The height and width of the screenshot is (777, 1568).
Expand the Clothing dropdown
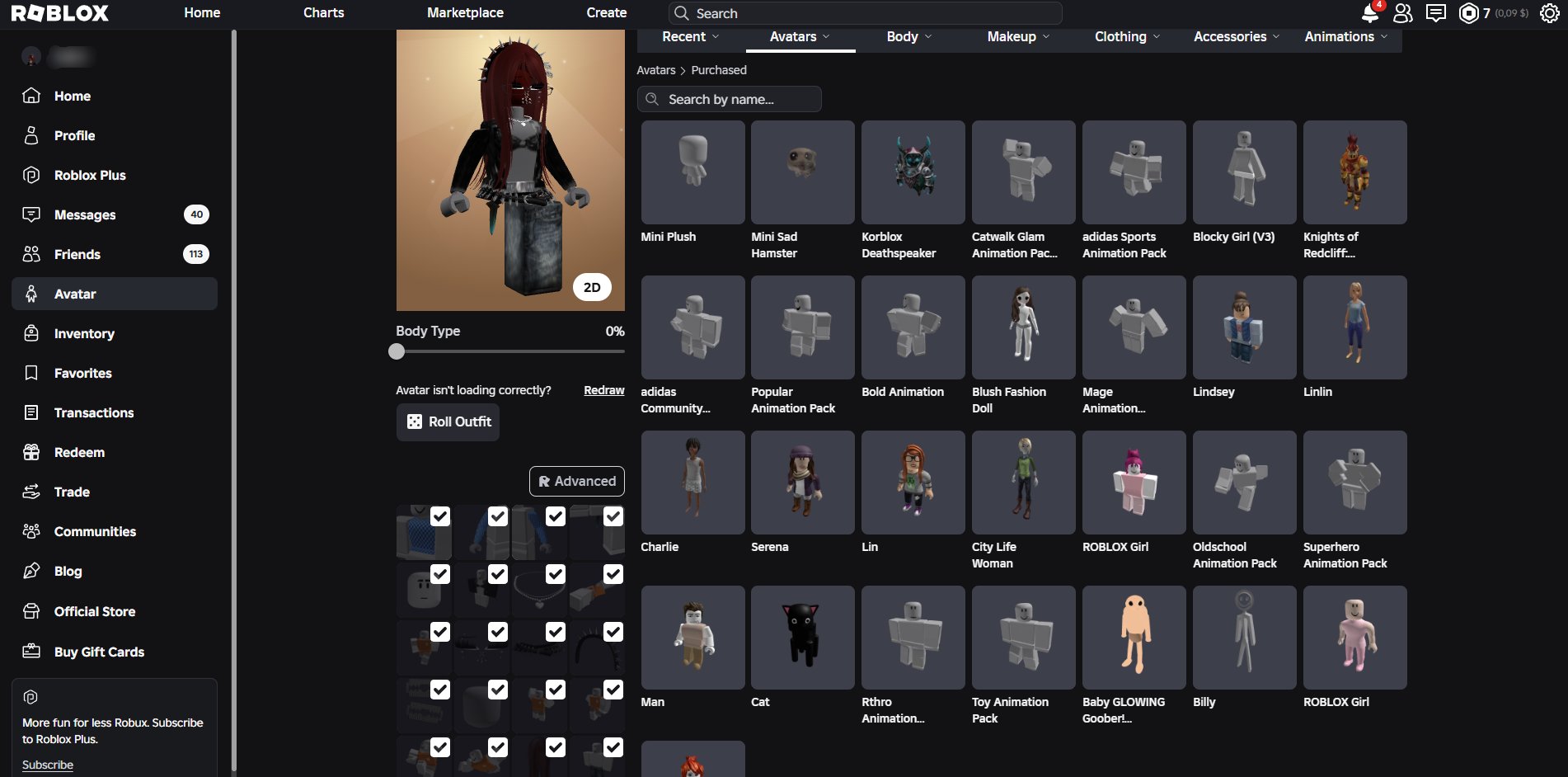[x=1128, y=36]
